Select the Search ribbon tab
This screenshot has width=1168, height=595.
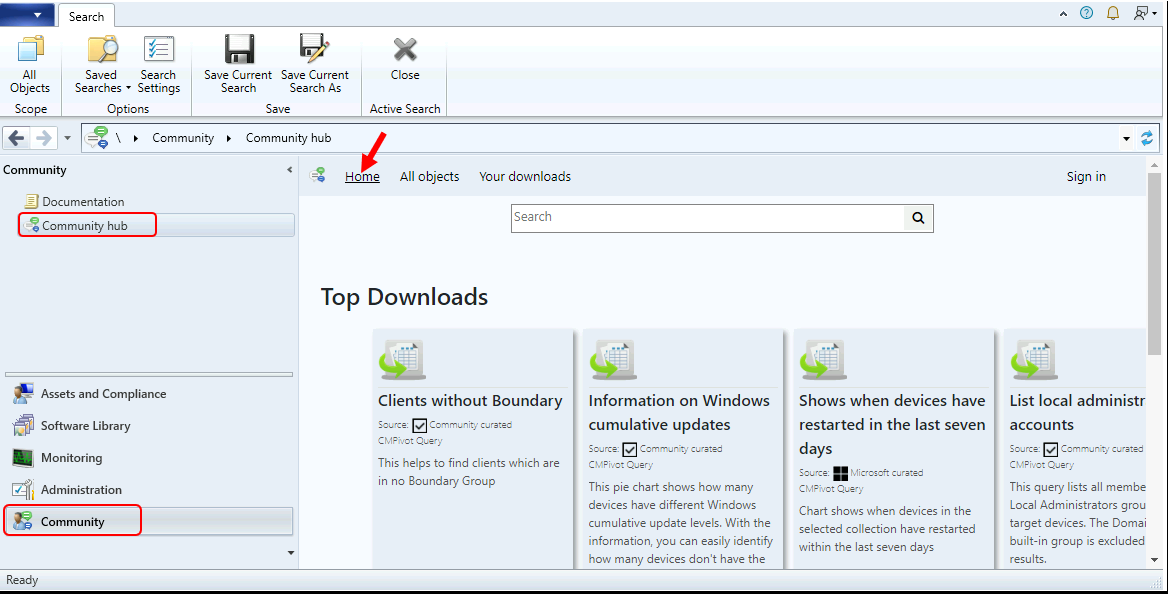pyautogui.click(x=86, y=16)
